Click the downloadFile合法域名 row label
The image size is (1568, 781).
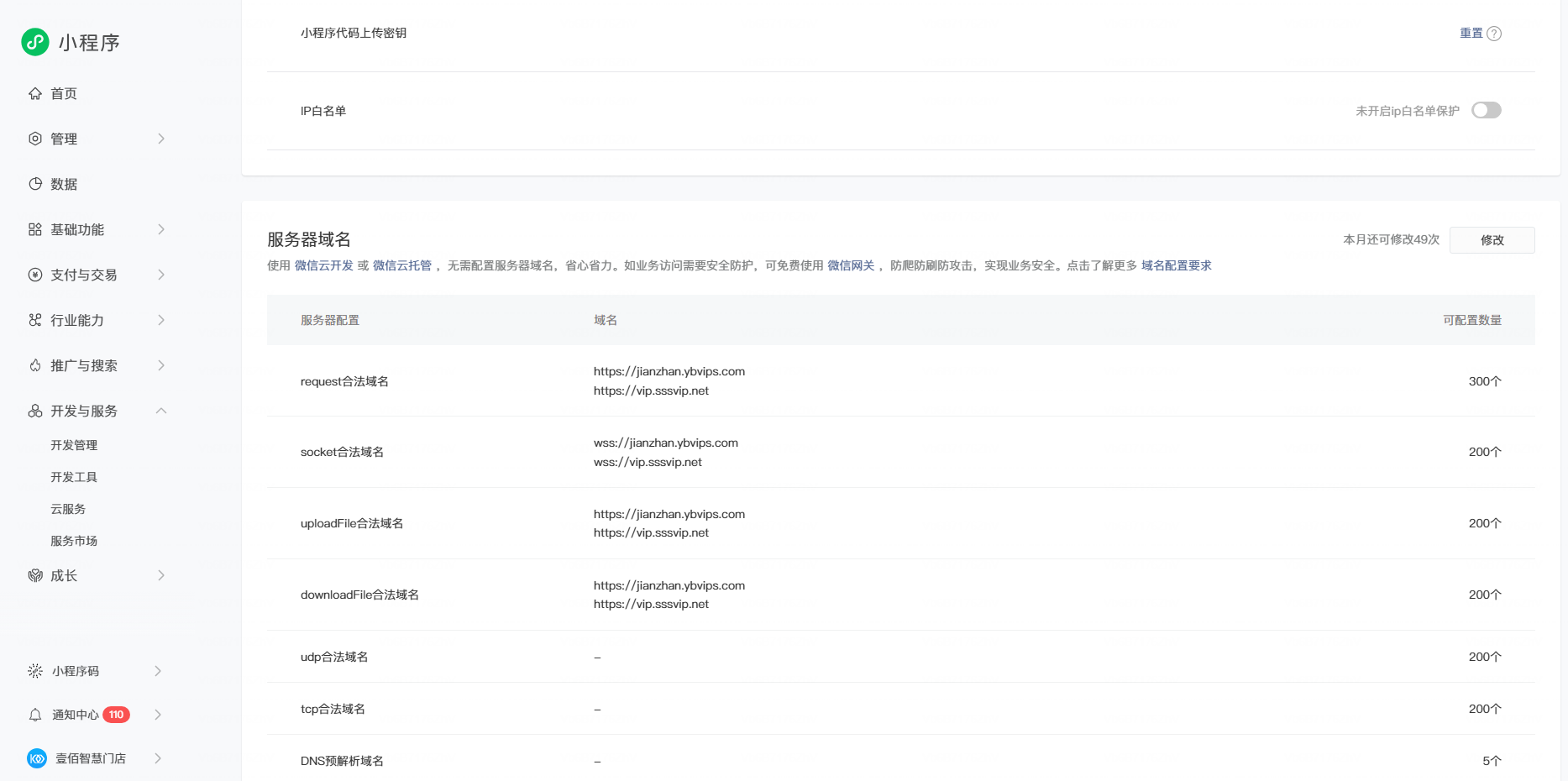click(x=359, y=595)
